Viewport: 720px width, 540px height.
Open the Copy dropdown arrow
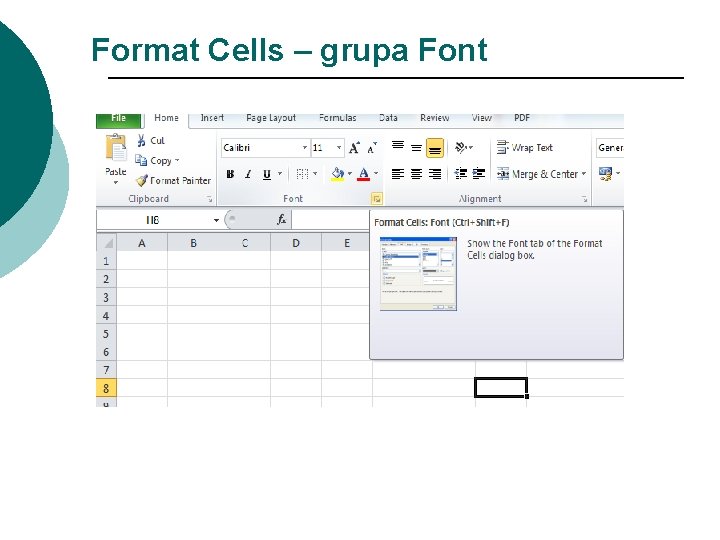177,160
